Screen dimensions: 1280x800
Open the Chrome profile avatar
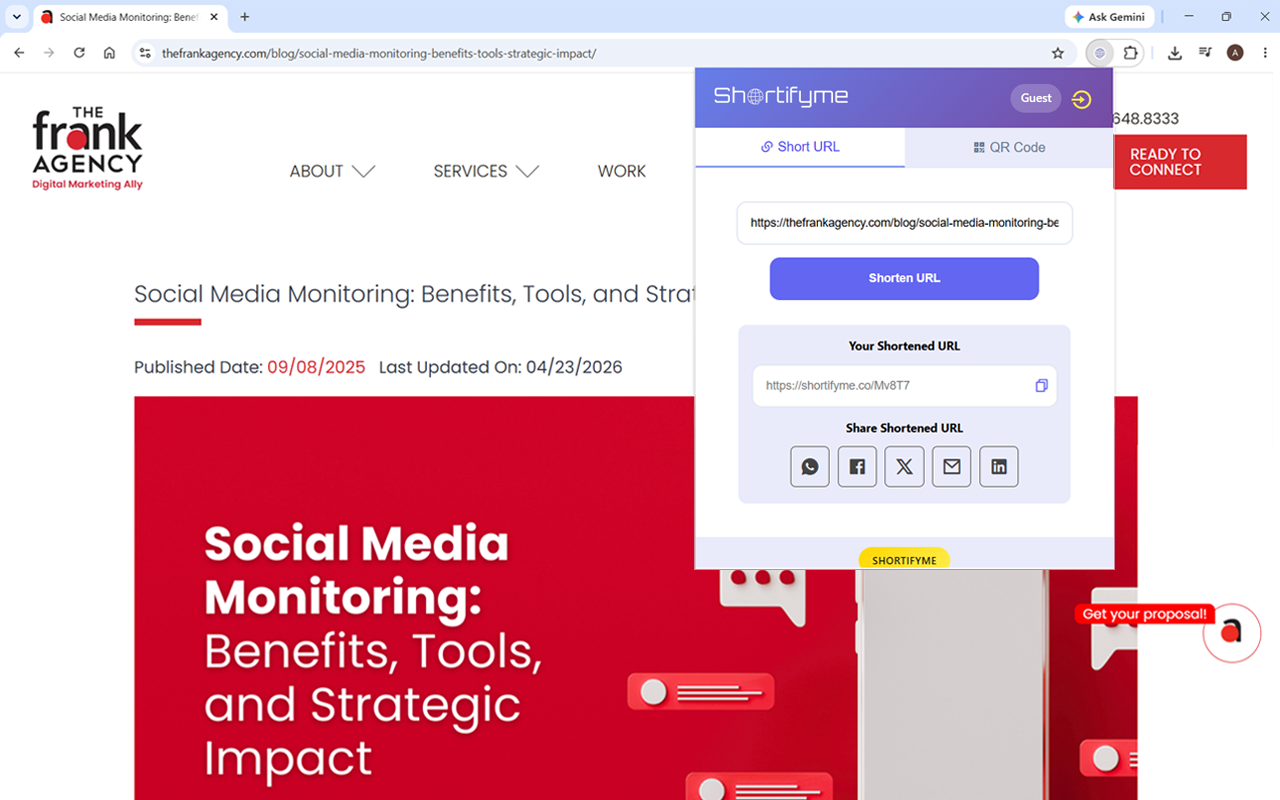(1235, 53)
